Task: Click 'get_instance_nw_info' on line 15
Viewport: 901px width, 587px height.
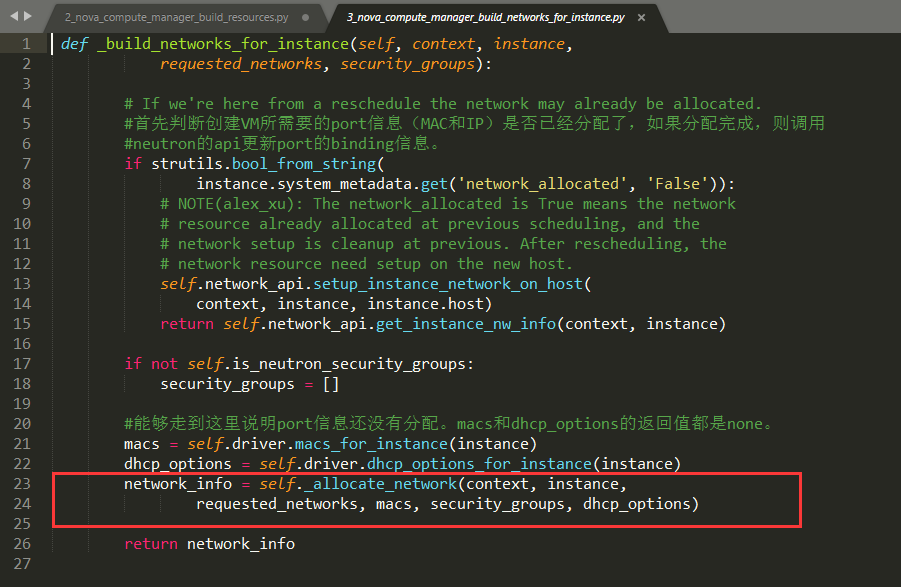Action: point(466,325)
